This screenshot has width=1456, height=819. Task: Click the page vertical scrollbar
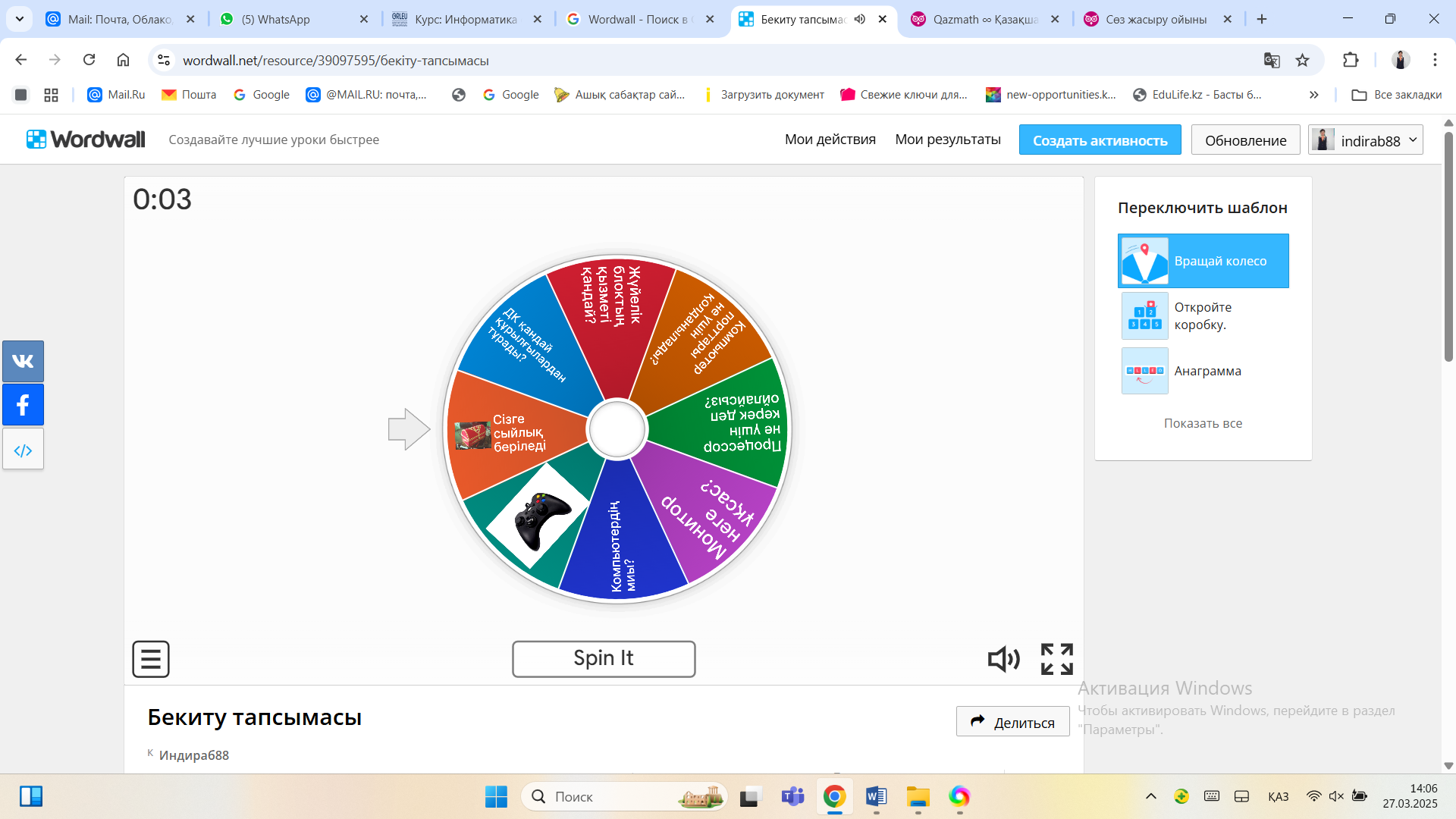pyautogui.click(x=1448, y=246)
